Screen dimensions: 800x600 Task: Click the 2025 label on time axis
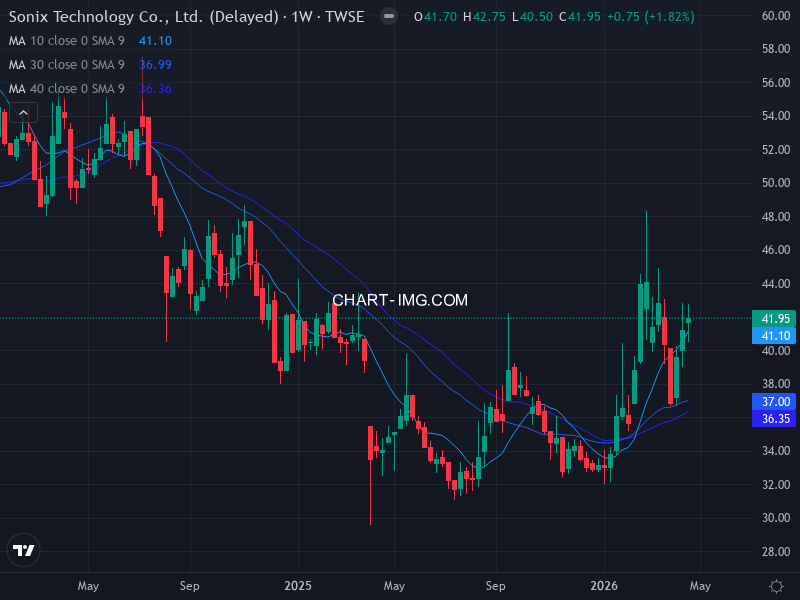tap(298, 586)
